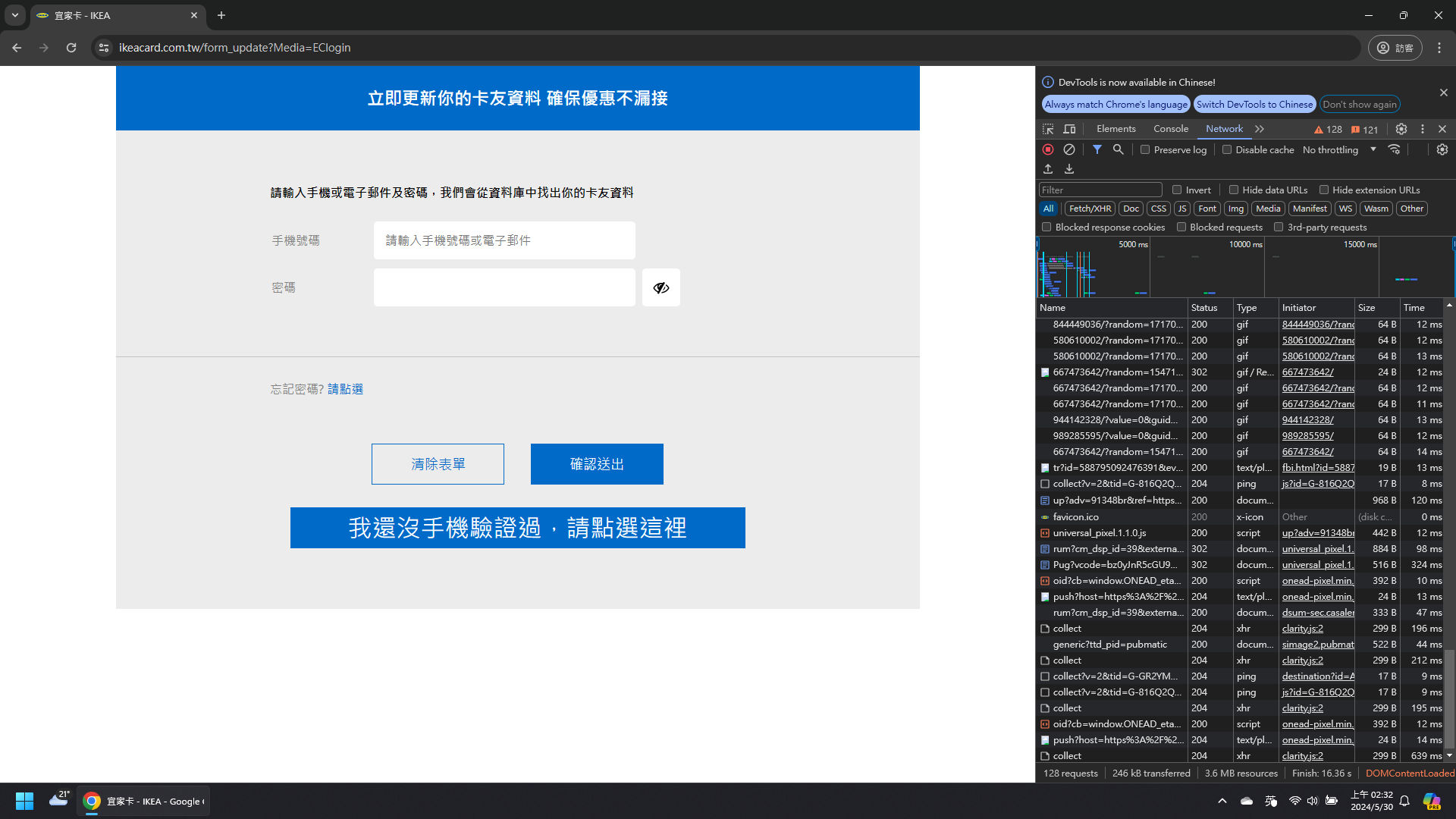Open the weather widget on the taskbar
Screen dimensions: 1456x819
click(59, 799)
